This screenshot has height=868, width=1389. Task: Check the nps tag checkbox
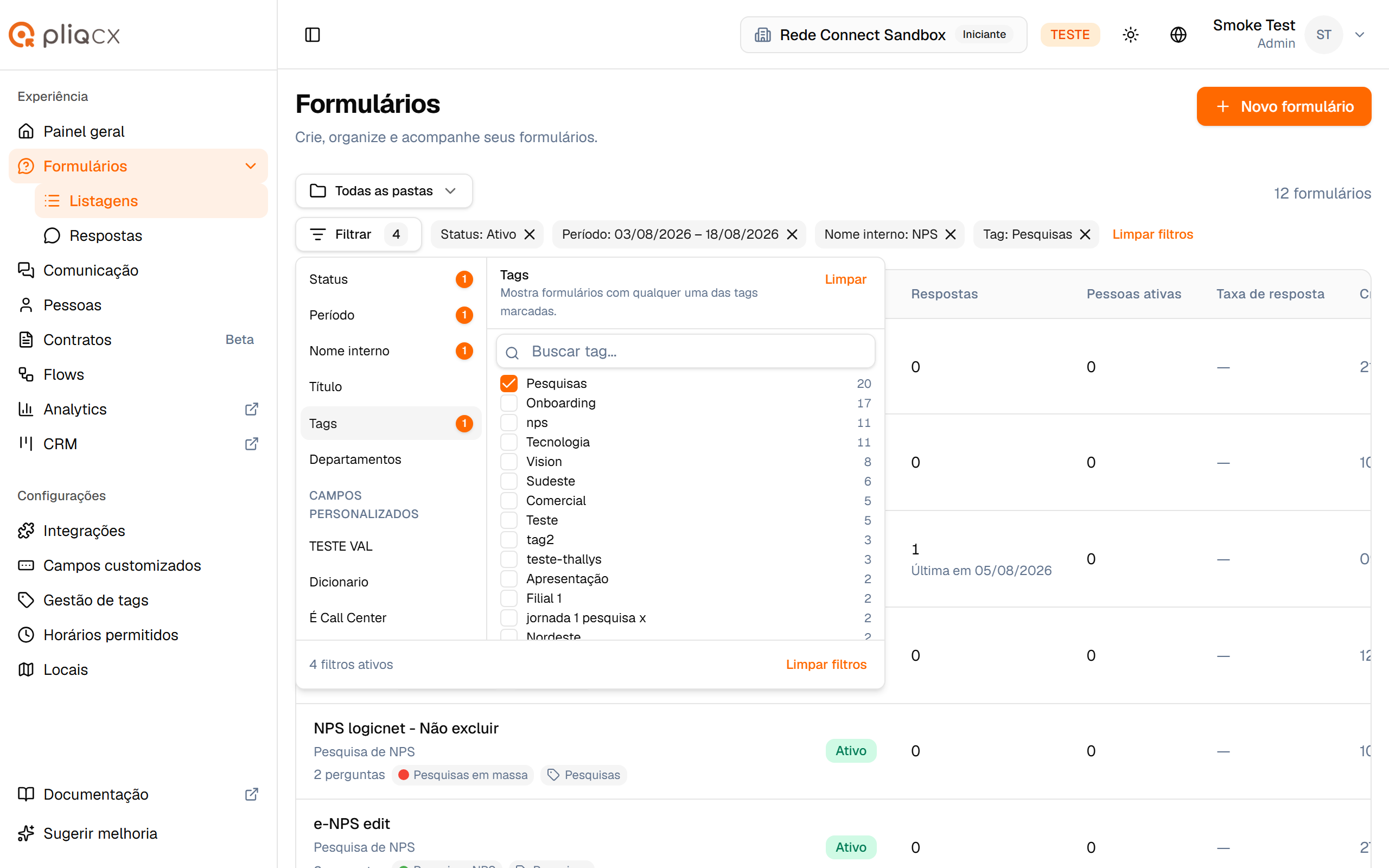tap(509, 423)
